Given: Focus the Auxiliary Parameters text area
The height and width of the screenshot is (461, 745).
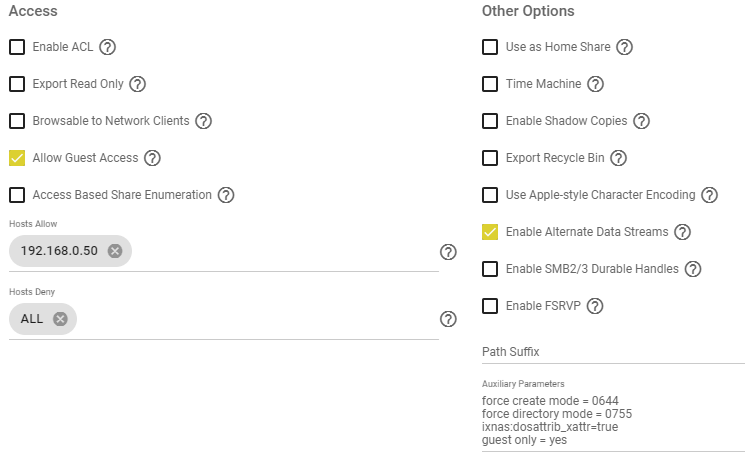Looking at the screenshot, I should [613, 420].
